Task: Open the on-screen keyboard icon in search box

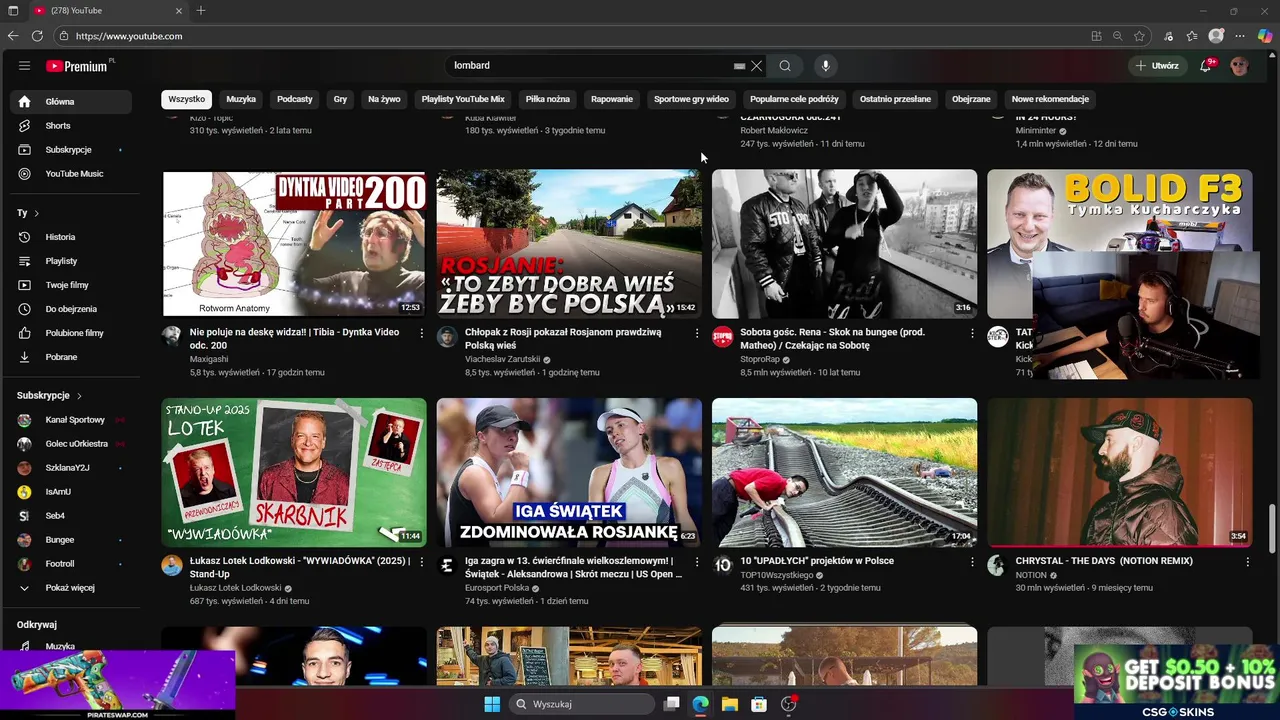Action: (x=739, y=66)
